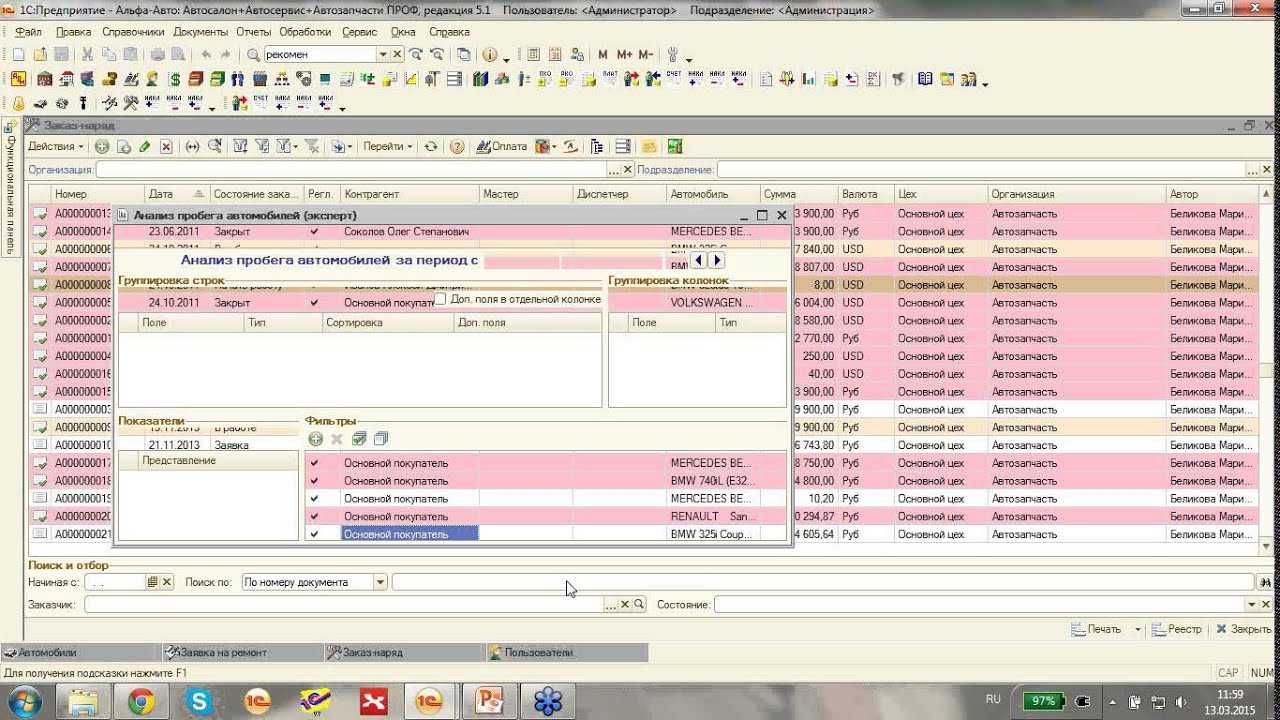
Task: Click the question mark help icon
Action: [x=457, y=146]
